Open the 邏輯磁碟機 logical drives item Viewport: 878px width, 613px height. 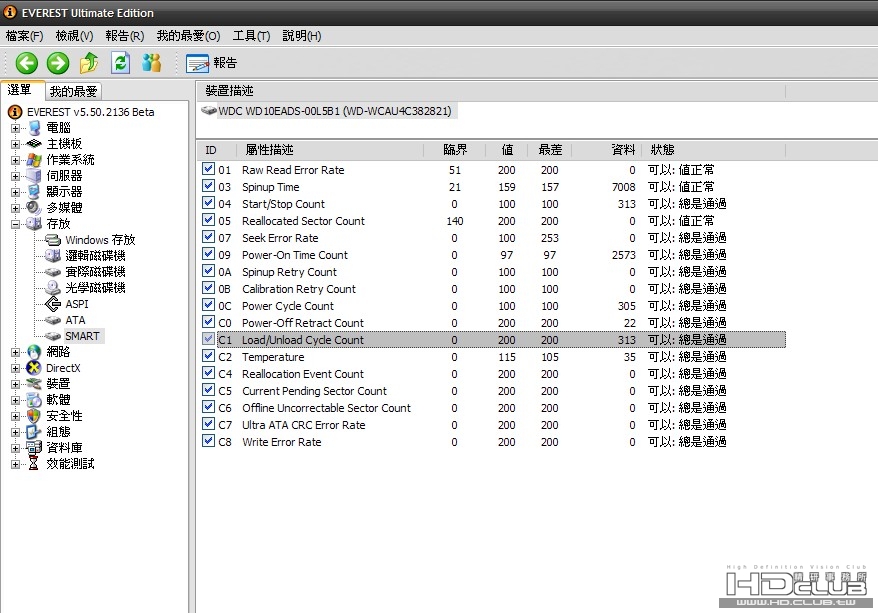click(x=85, y=256)
